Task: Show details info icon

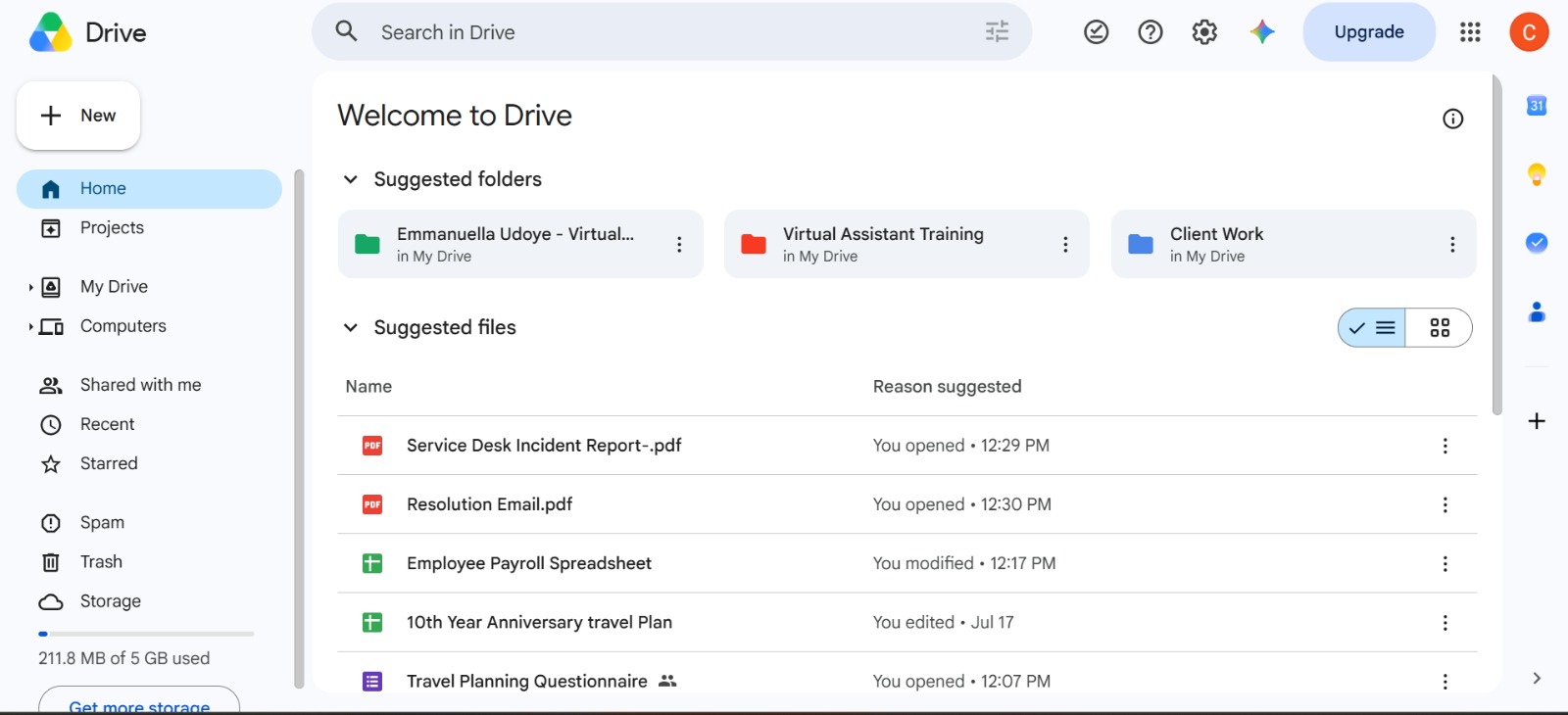Action: (1452, 119)
